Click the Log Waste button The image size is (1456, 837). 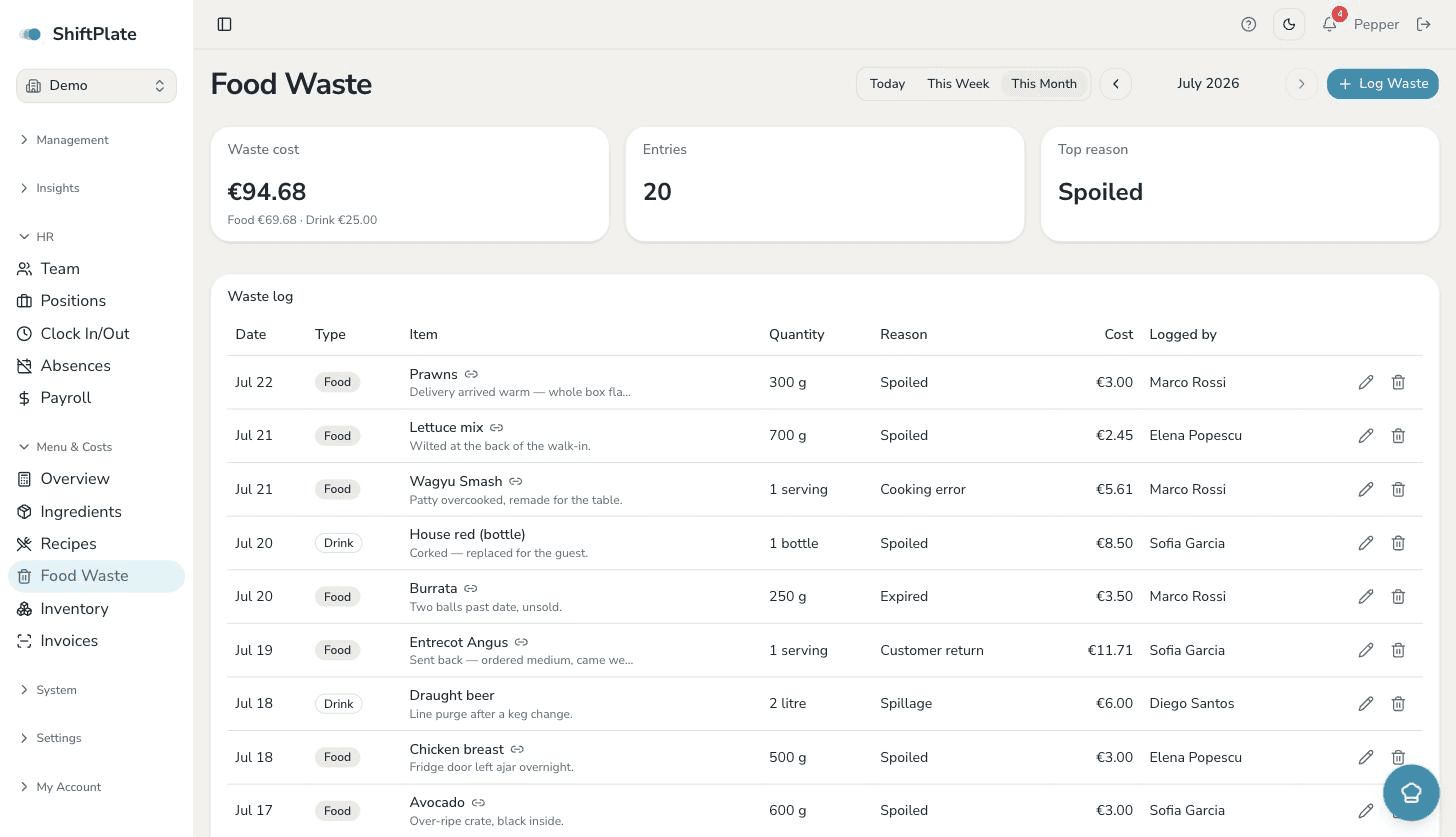coord(1383,84)
